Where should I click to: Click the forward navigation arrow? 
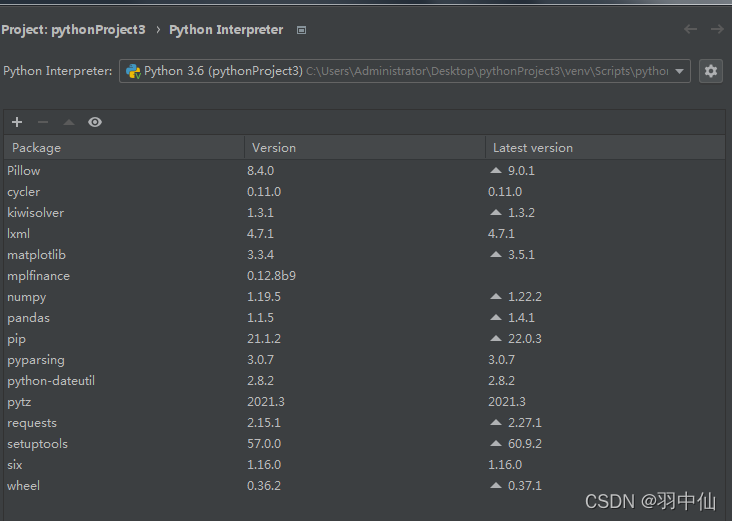click(717, 29)
